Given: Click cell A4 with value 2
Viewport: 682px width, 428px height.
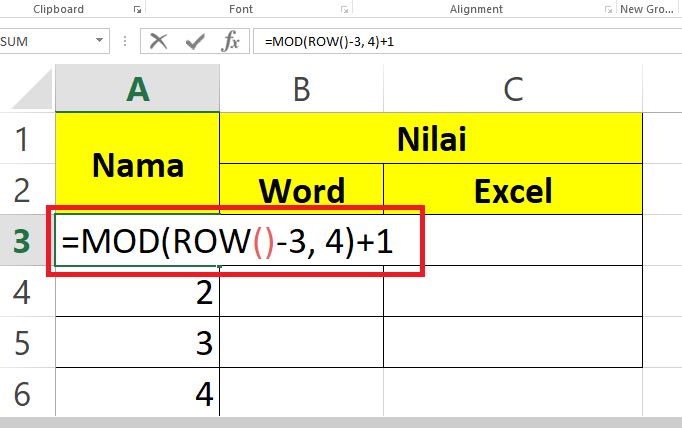Looking at the screenshot, I should point(137,291).
